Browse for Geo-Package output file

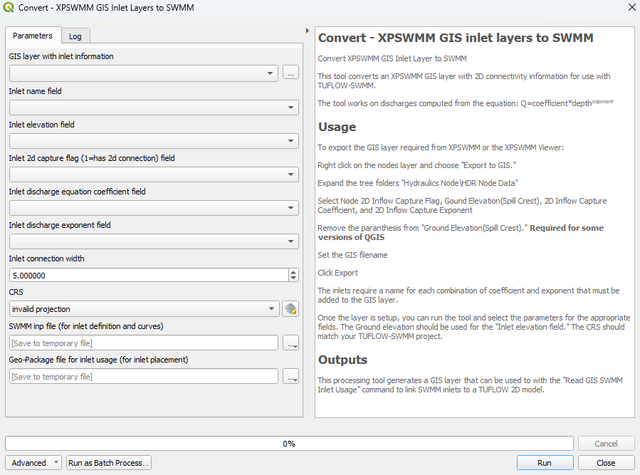point(291,377)
